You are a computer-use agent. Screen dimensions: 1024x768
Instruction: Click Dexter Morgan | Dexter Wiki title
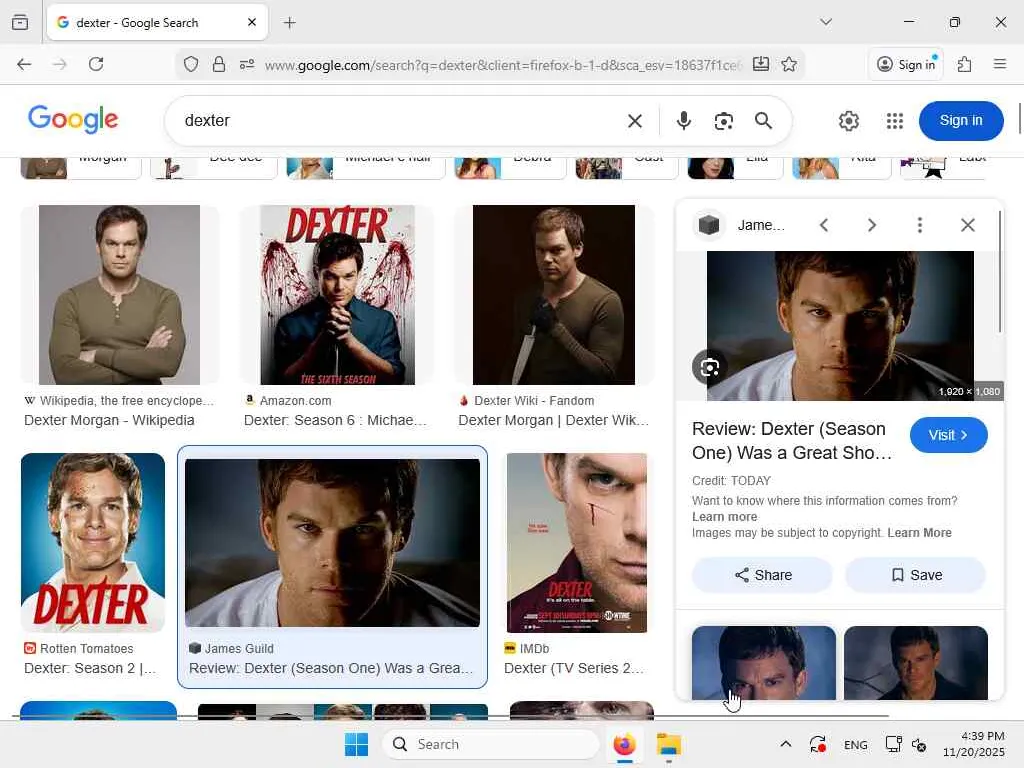tap(554, 420)
